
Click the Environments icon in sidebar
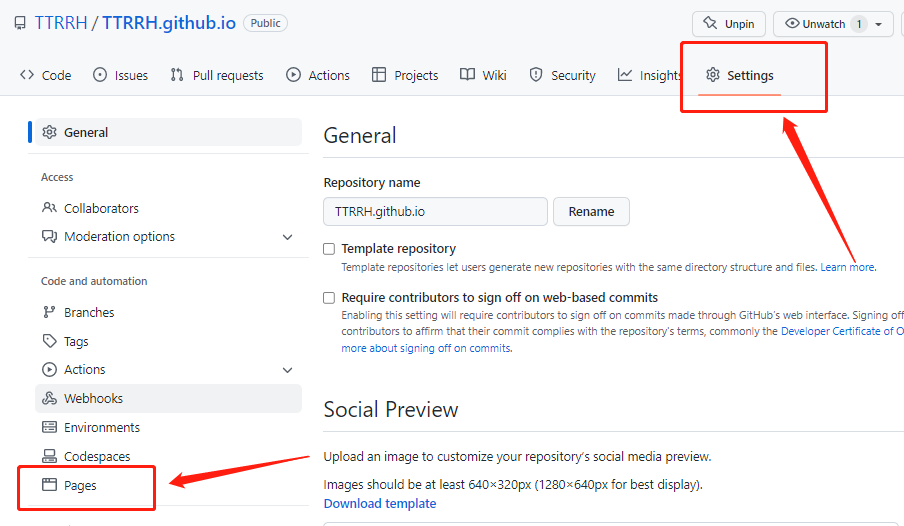tap(49, 427)
